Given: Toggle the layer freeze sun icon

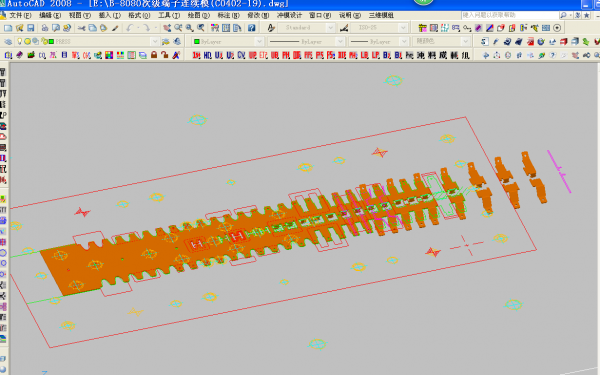Looking at the screenshot, I should (27, 41).
